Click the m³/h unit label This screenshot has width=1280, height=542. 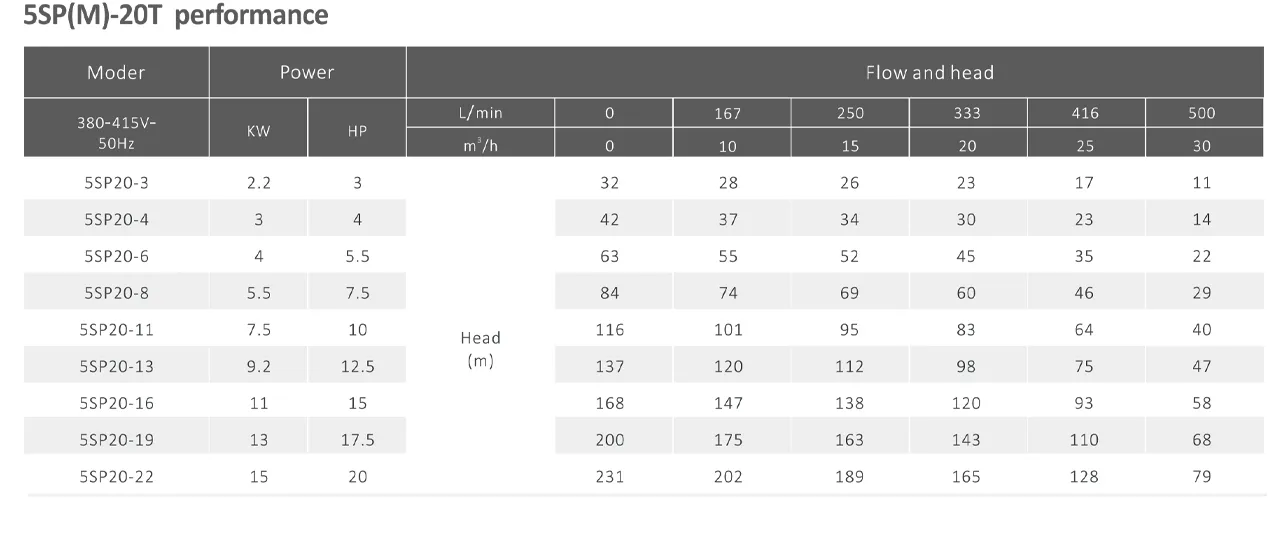coord(481,146)
